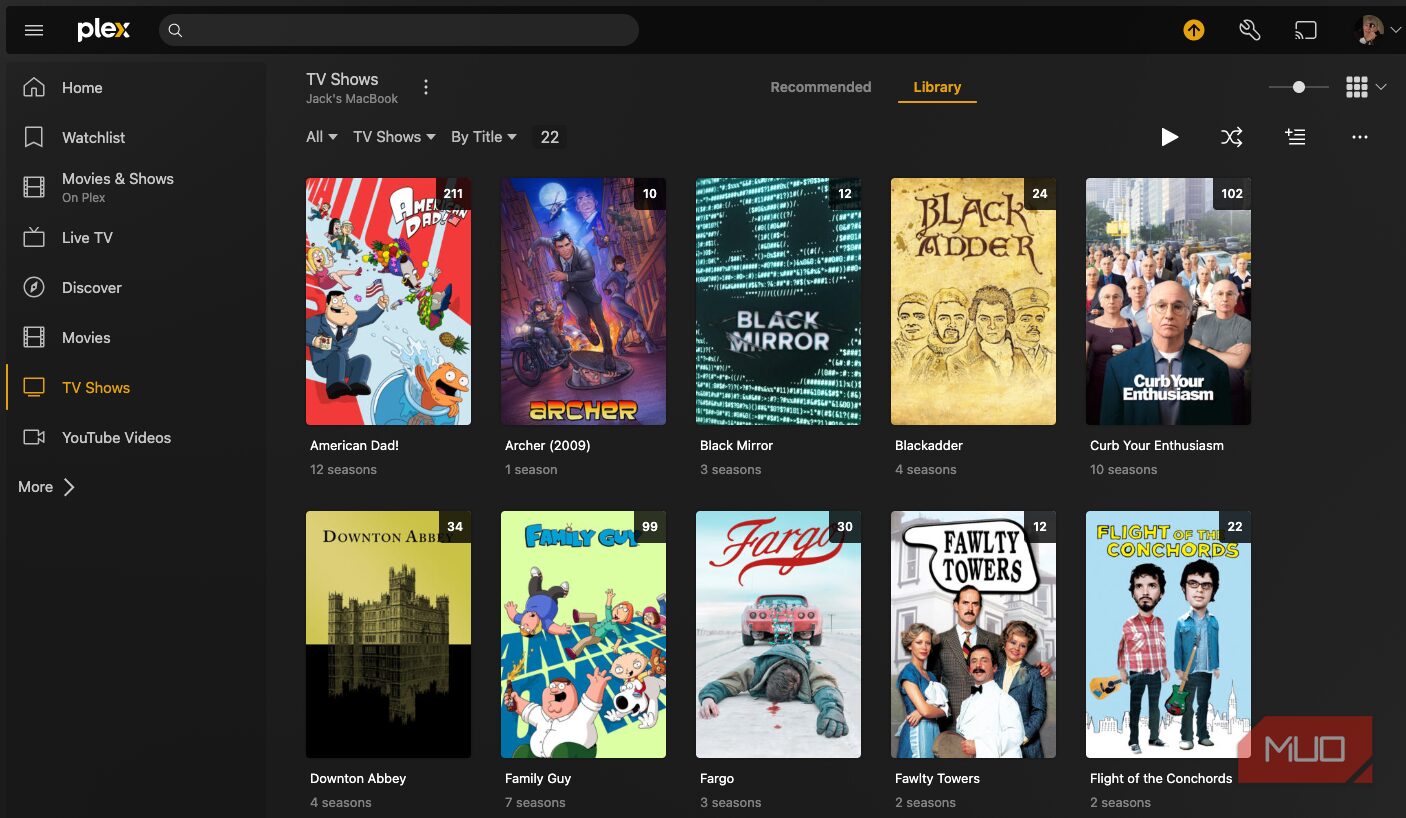Open the By Title sort dropdown

(x=484, y=137)
